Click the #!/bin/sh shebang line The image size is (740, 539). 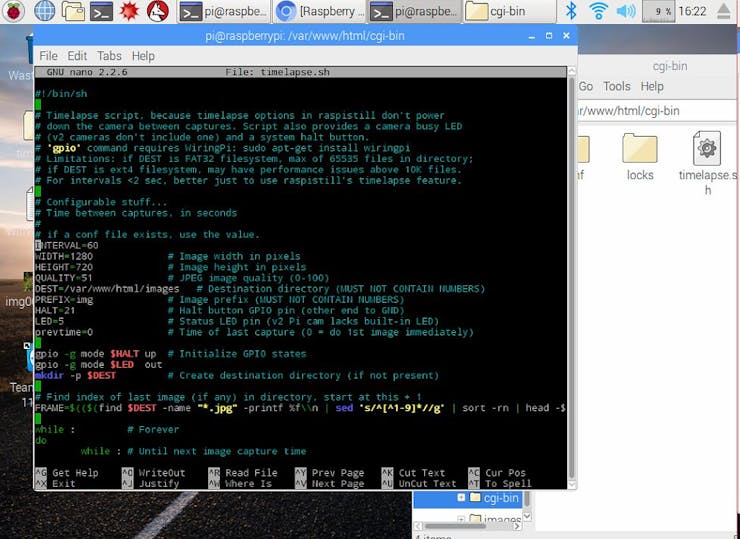(x=61, y=93)
